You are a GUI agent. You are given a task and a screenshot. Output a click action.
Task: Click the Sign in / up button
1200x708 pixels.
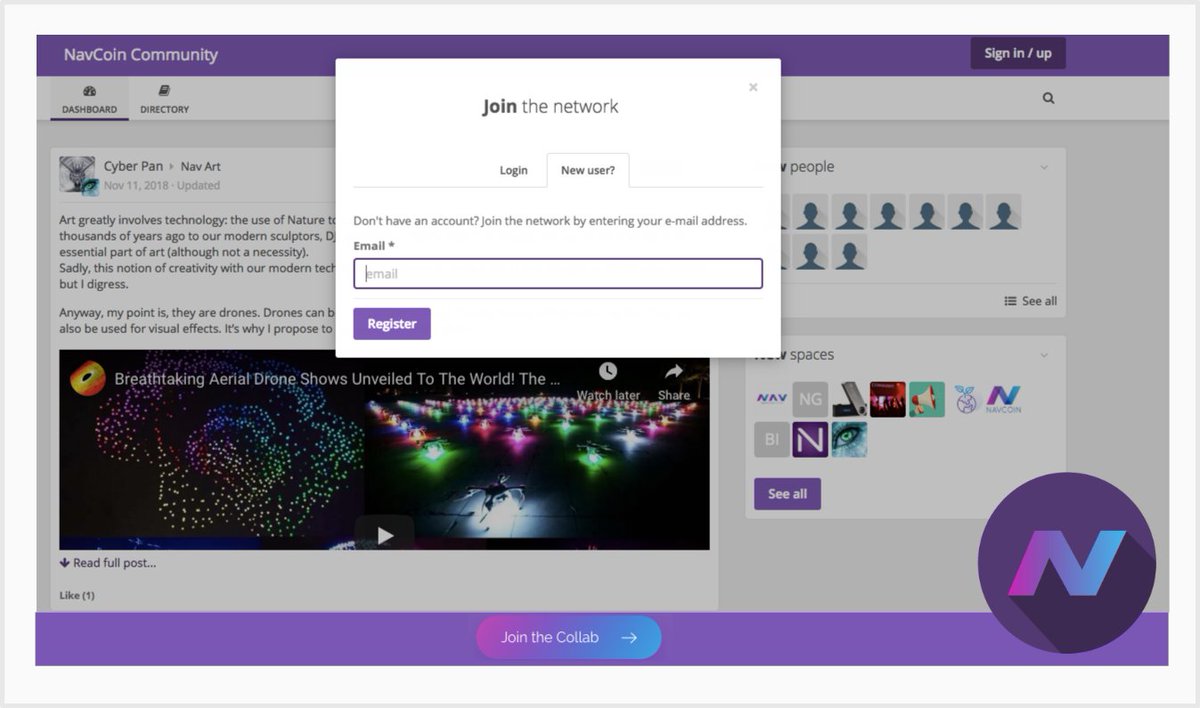click(x=1017, y=53)
